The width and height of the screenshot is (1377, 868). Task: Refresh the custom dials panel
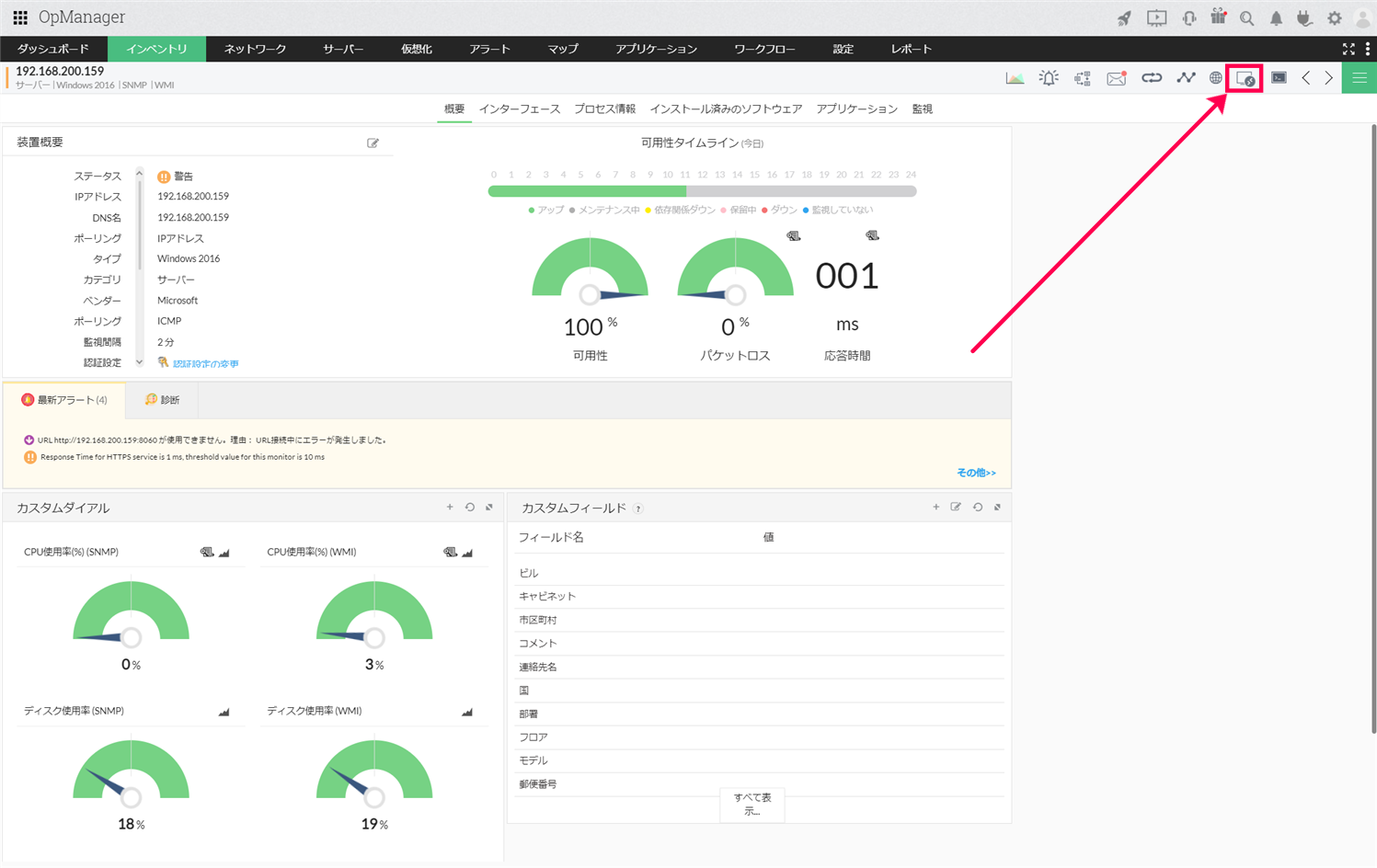(x=470, y=507)
